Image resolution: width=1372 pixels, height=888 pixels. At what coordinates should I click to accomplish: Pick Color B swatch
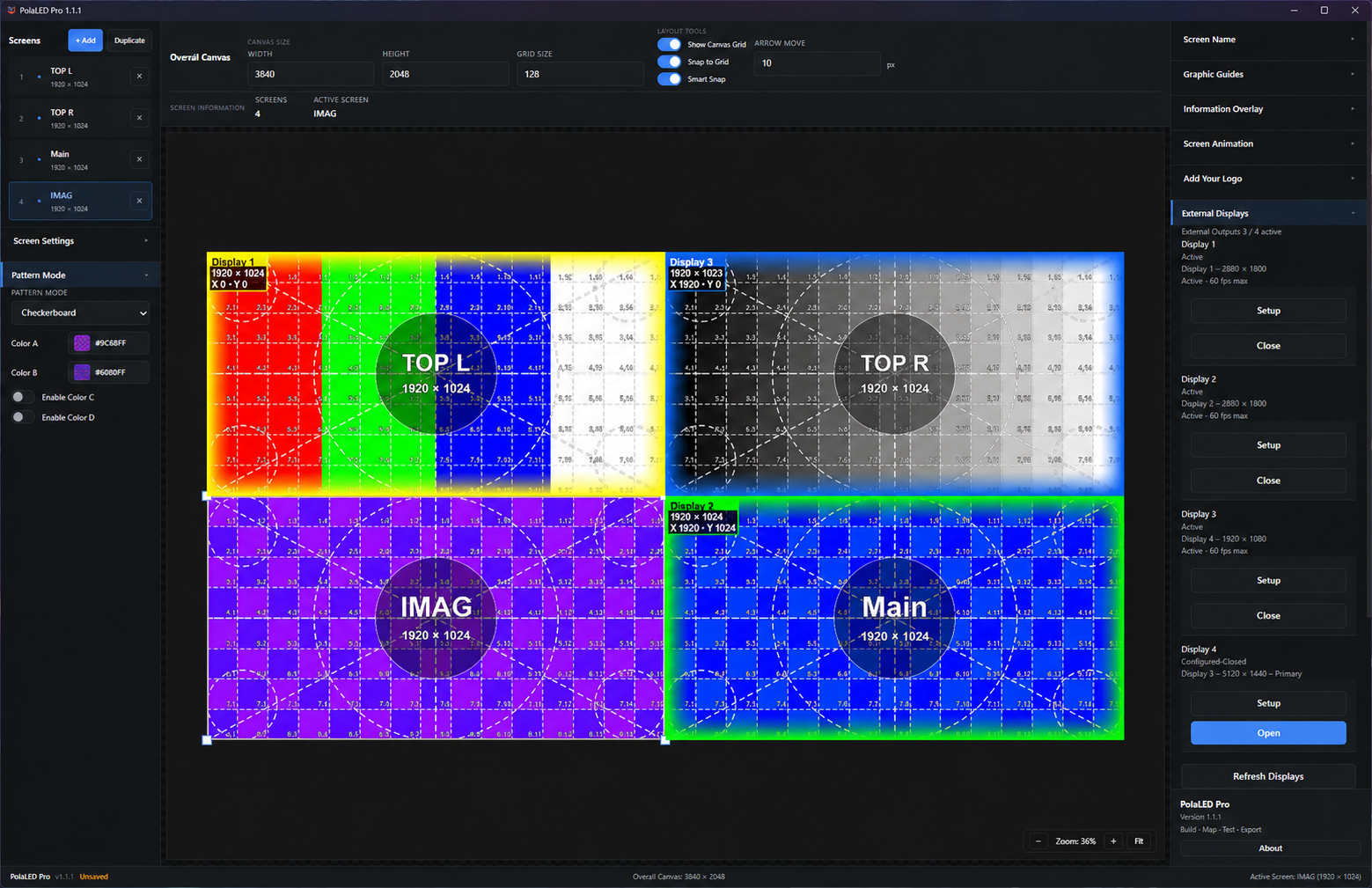click(x=82, y=372)
